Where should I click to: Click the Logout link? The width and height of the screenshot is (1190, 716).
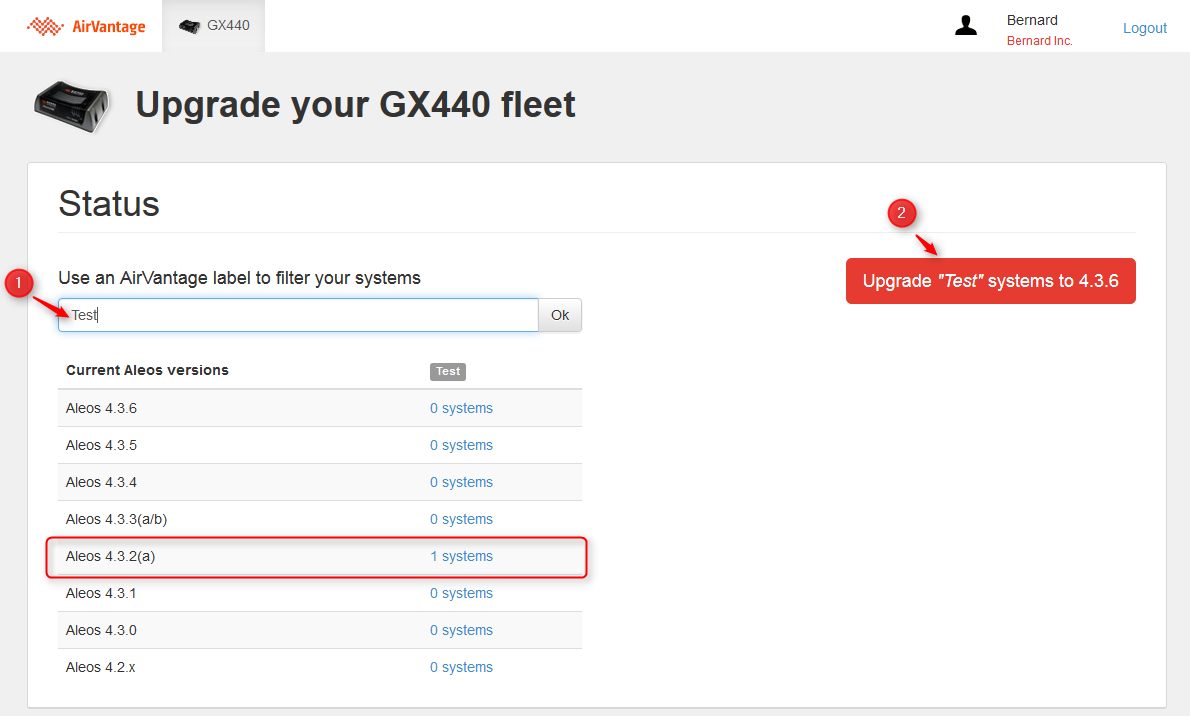click(x=1144, y=28)
